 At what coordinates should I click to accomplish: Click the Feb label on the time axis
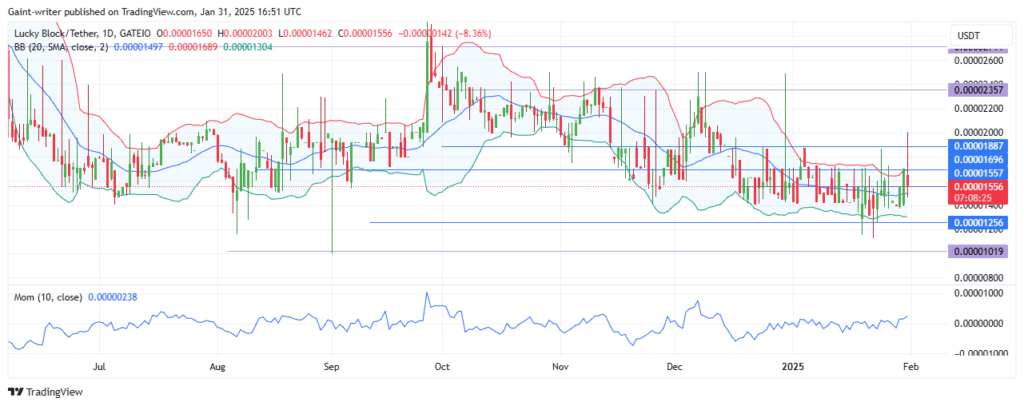click(911, 367)
